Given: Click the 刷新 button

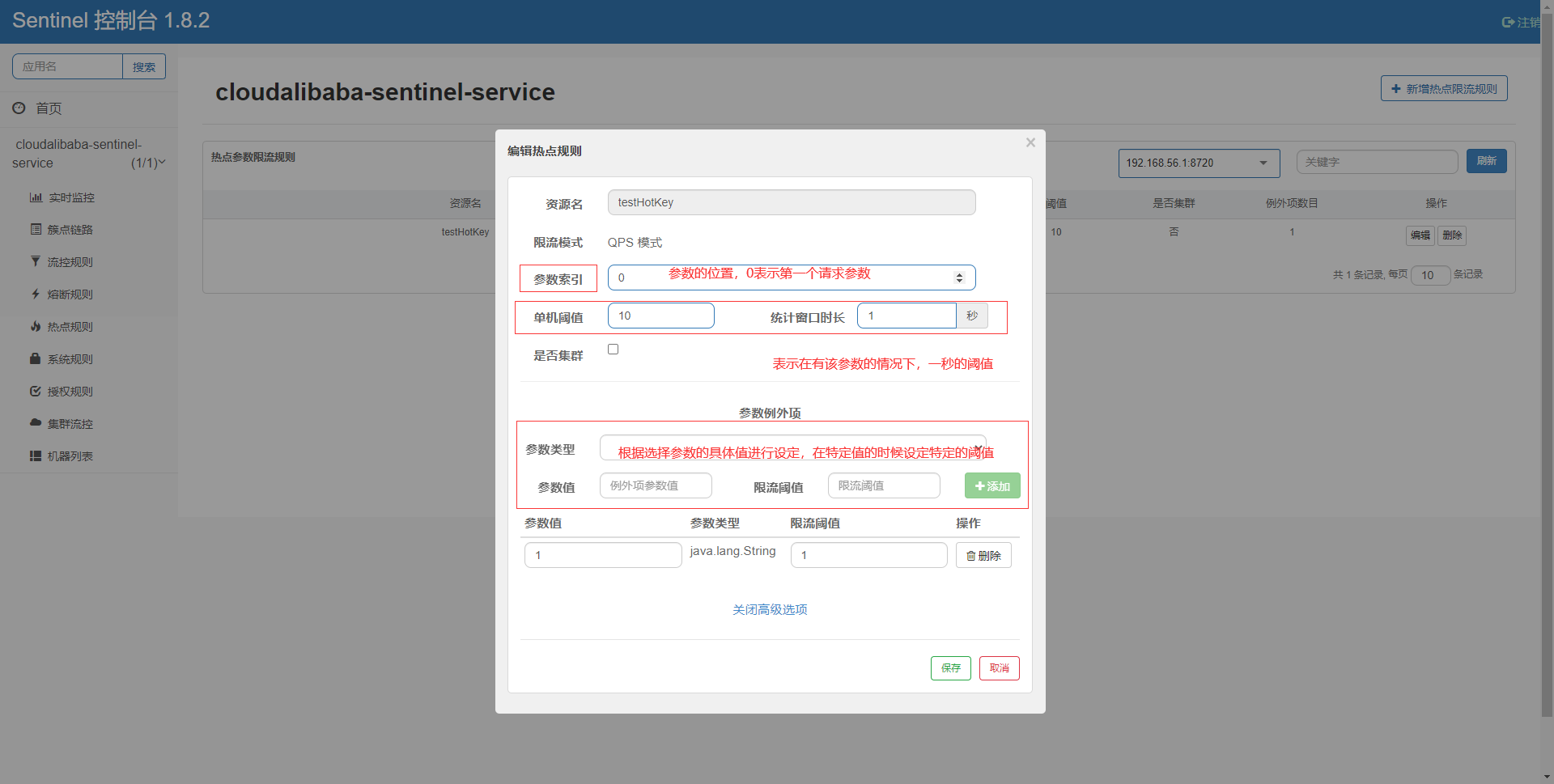Looking at the screenshot, I should coord(1487,161).
